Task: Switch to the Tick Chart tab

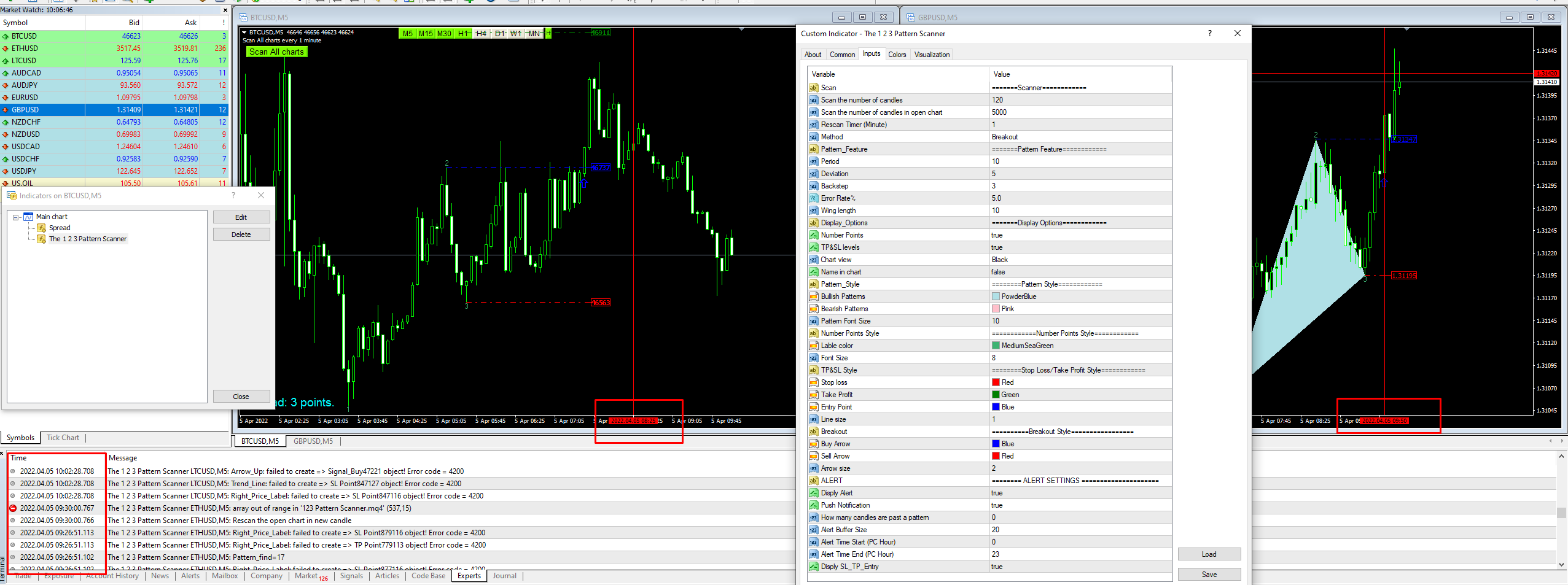Action: coord(63,438)
